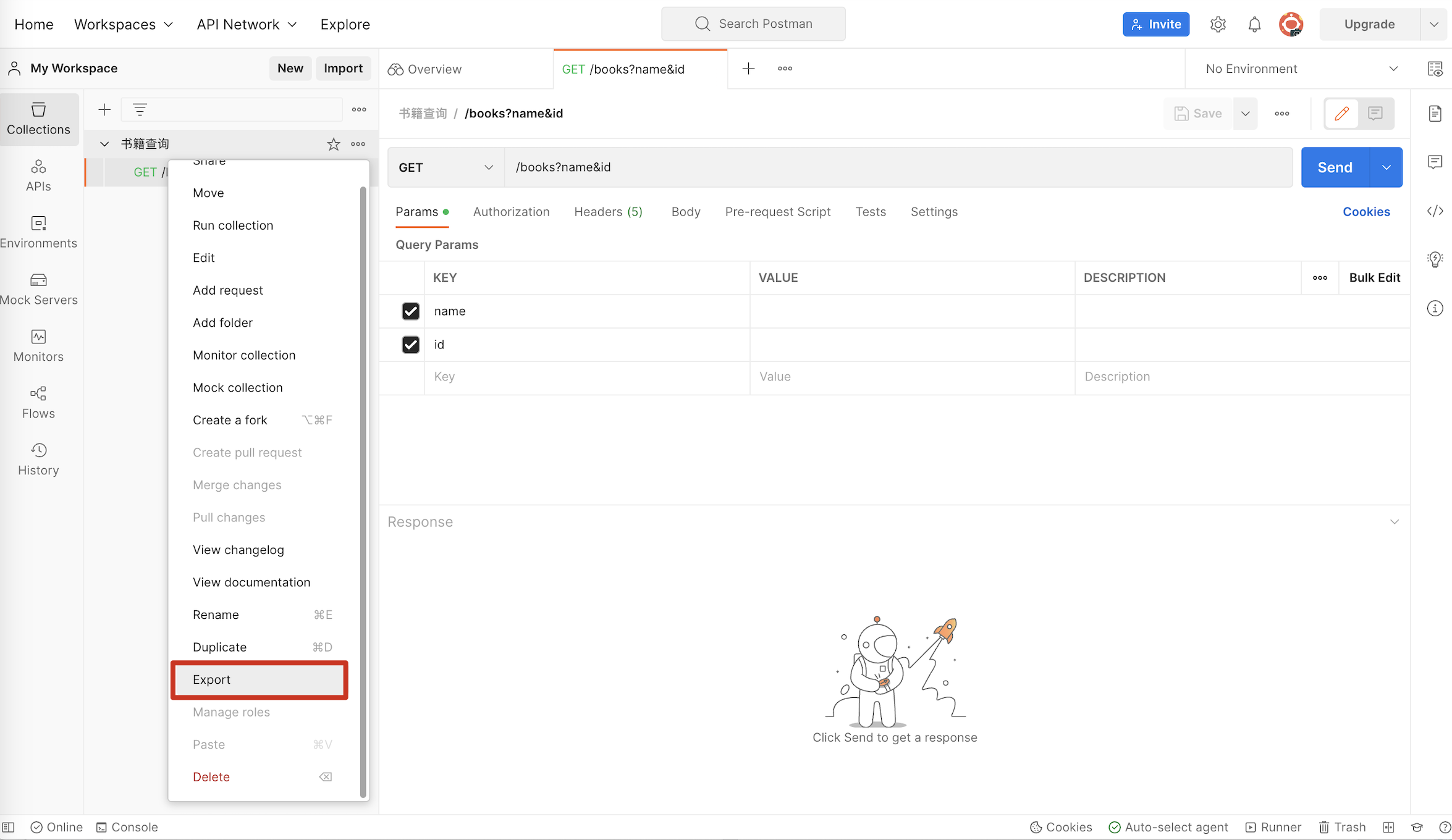
Task: Open the Postman Console
Action: tap(127, 827)
